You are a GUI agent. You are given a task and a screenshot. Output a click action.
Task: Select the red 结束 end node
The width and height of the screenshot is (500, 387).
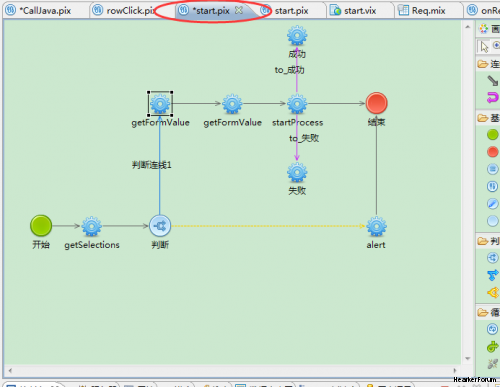point(377,103)
